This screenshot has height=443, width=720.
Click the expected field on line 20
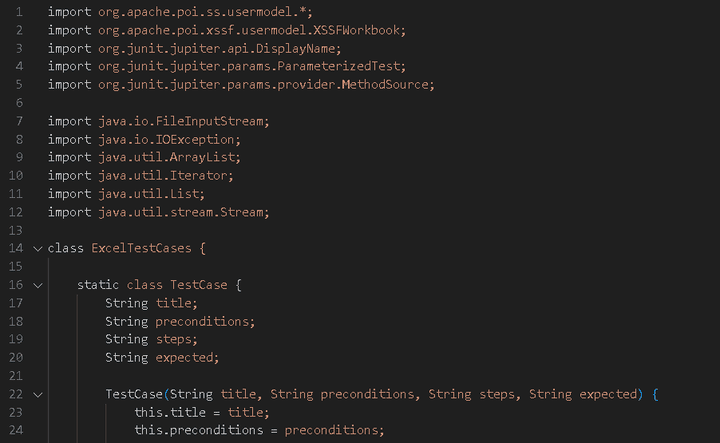pos(184,357)
